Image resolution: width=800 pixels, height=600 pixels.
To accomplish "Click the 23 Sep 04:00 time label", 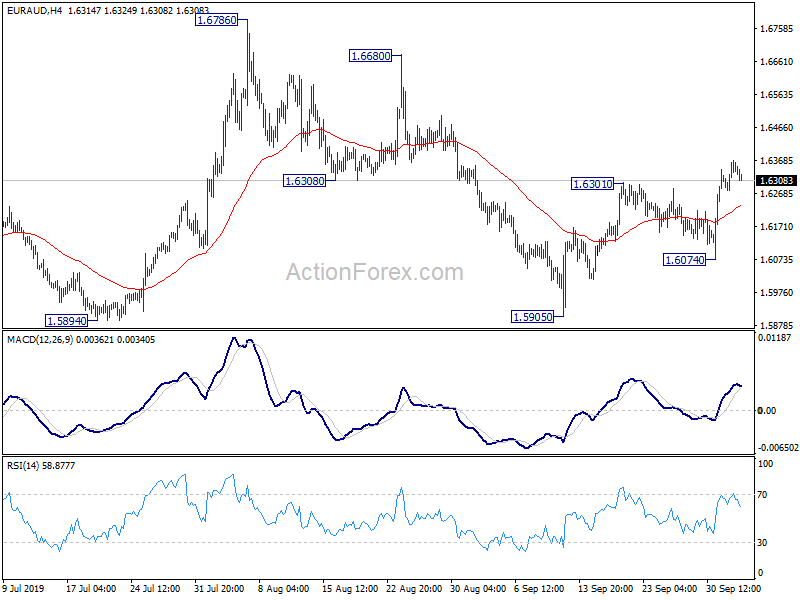I will tap(669, 589).
